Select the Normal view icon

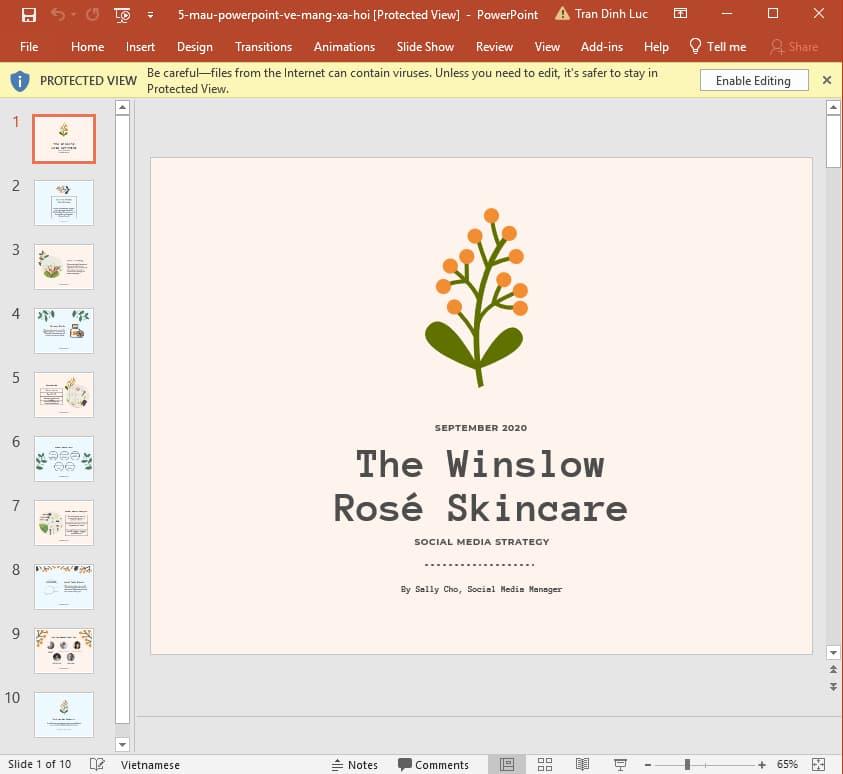[505, 764]
